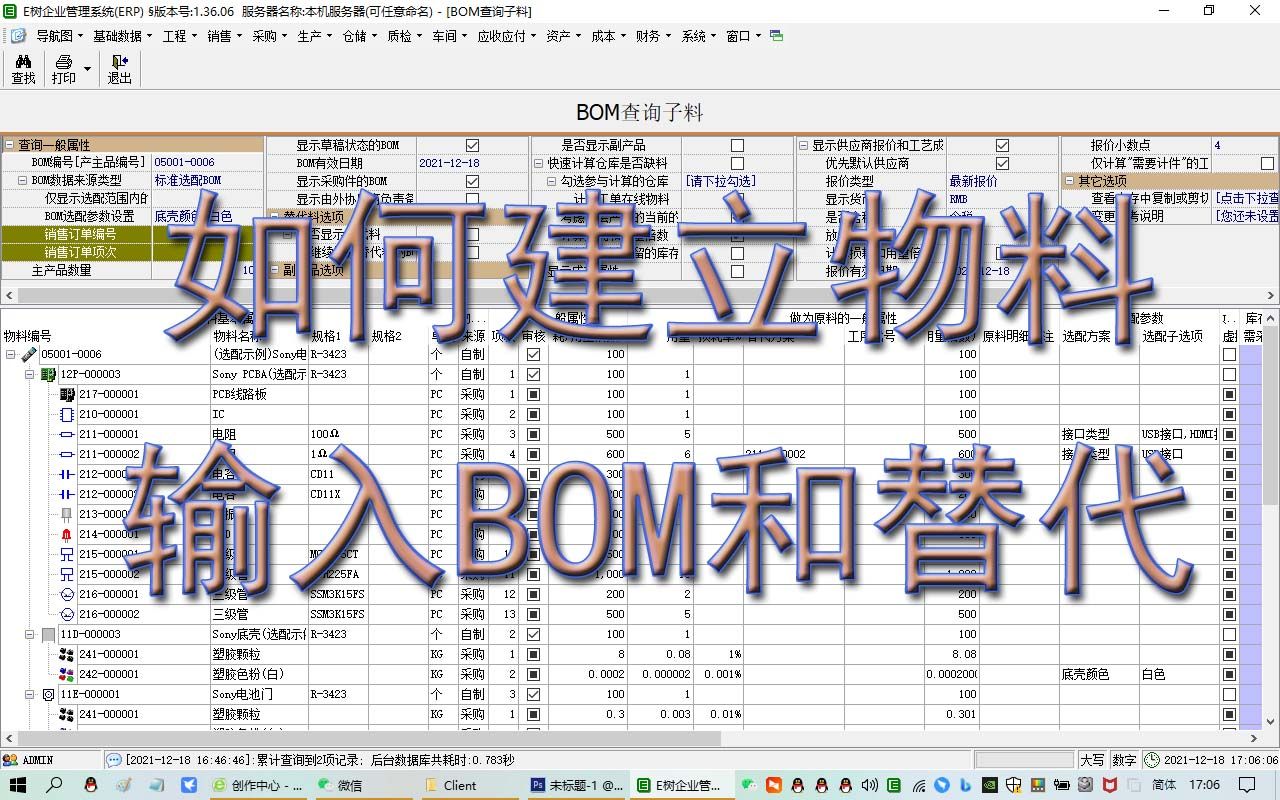Click right arrow of property panel scrollbar
The width and height of the screenshot is (1280, 800).
(x=1272, y=296)
